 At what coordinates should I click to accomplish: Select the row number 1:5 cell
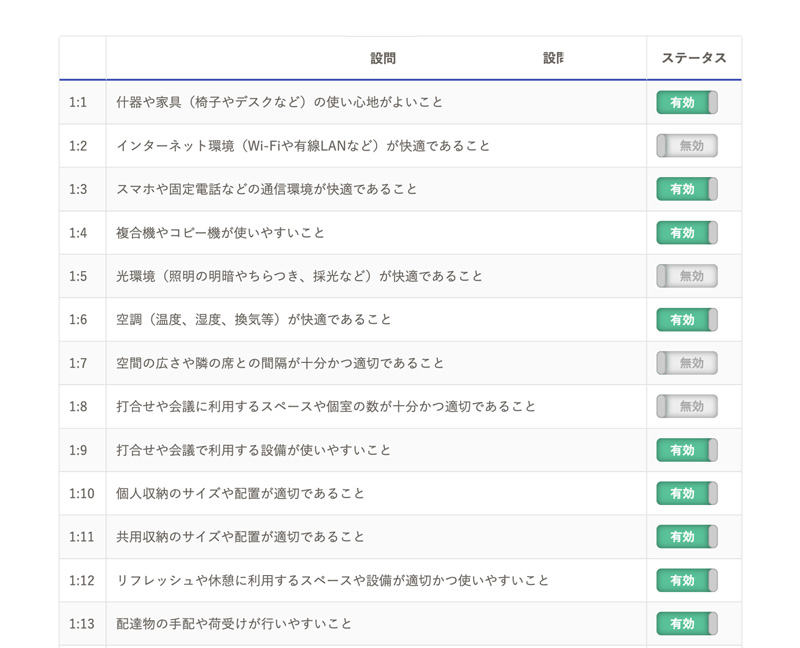click(79, 276)
